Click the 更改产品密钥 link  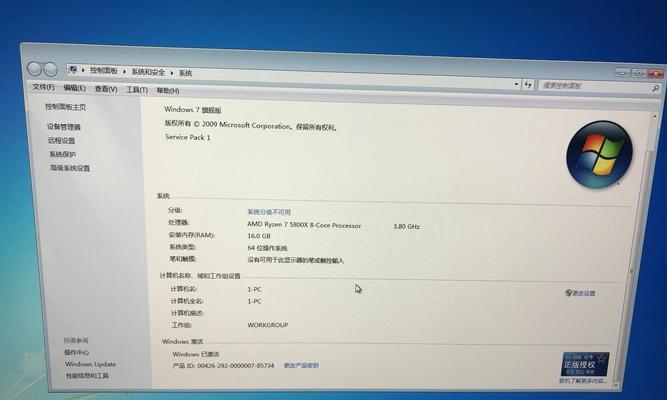(x=301, y=366)
